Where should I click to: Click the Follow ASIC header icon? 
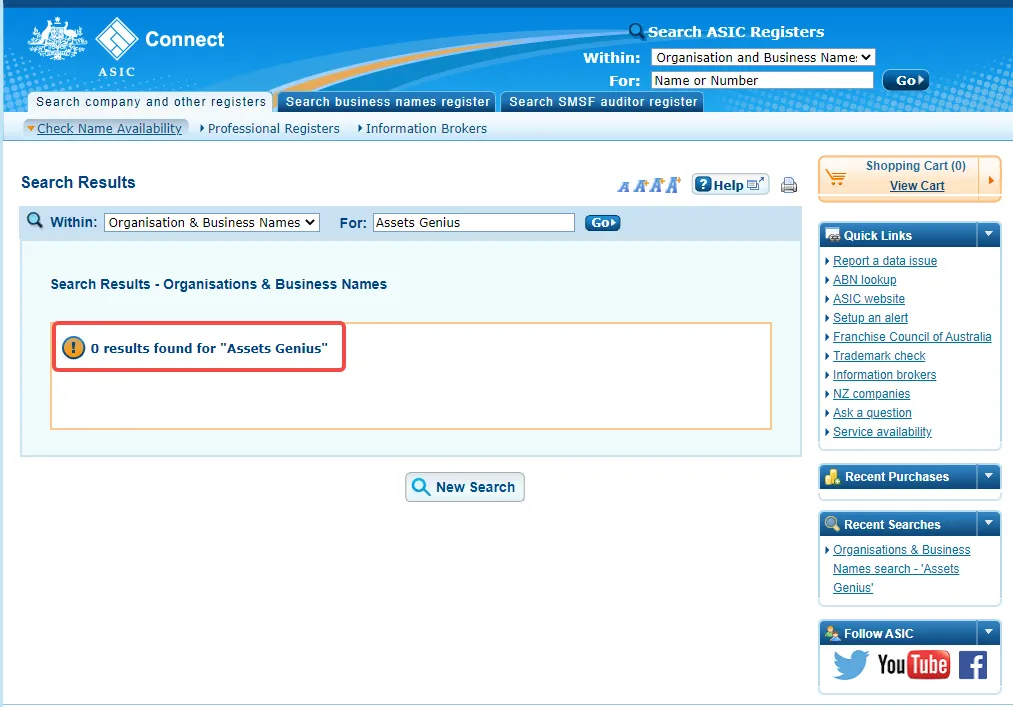(x=833, y=633)
